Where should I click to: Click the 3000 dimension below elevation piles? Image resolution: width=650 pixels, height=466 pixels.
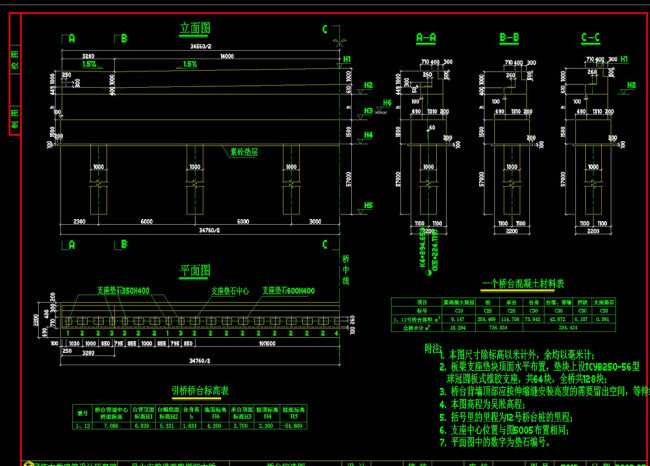tap(315, 221)
